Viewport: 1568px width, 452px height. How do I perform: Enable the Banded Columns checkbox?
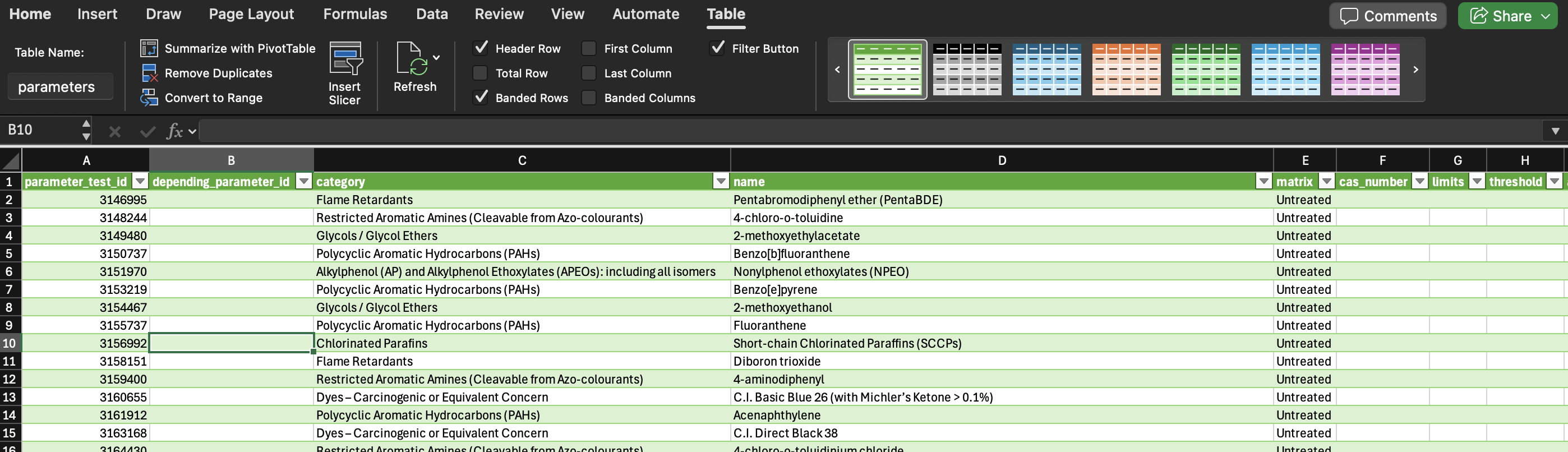589,98
